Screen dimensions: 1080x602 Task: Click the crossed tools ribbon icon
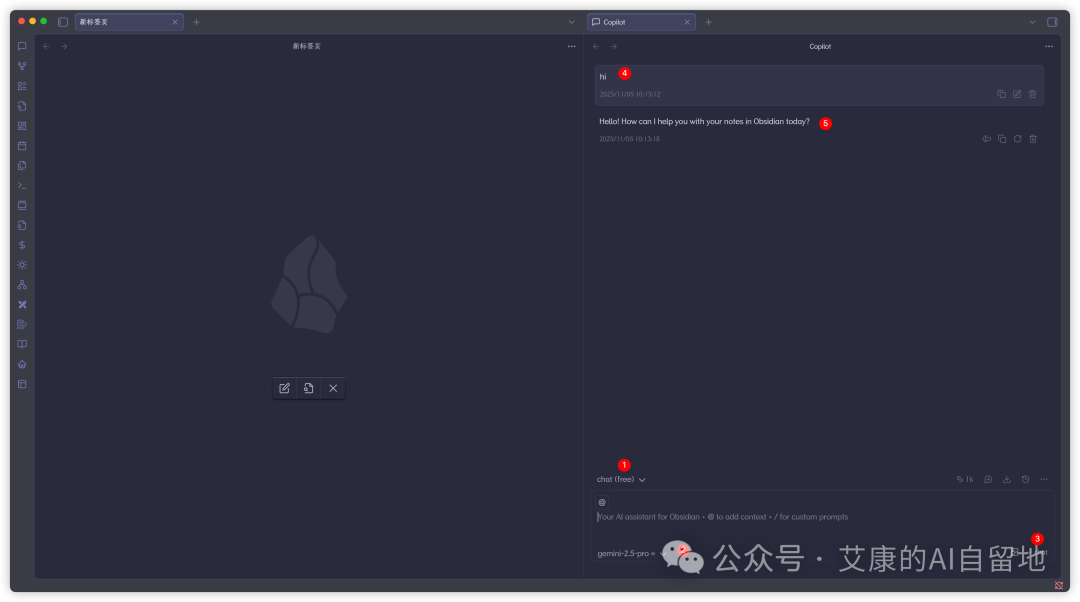point(22,304)
